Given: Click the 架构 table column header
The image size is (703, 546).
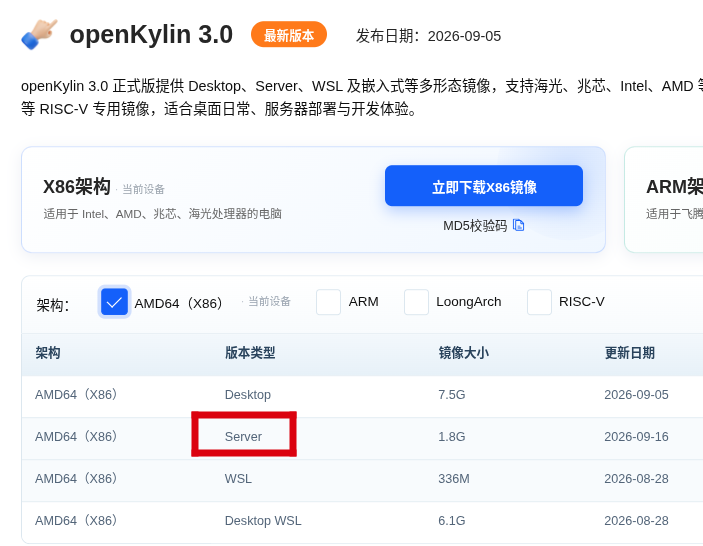Looking at the screenshot, I should pyautogui.click(x=48, y=353).
